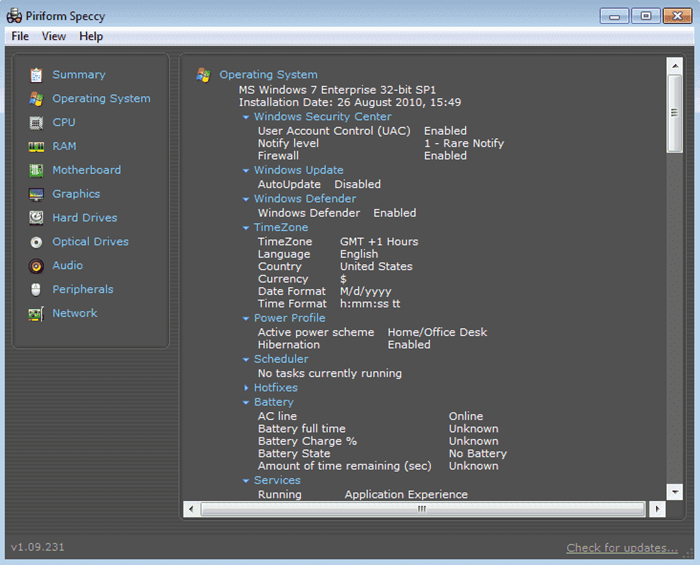
Task: Click the 'United States' country value
Action: click(376, 266)
